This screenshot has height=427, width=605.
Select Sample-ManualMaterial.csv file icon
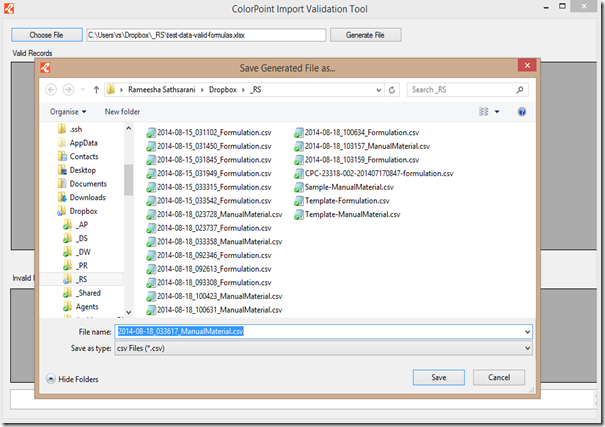(299, 187)
